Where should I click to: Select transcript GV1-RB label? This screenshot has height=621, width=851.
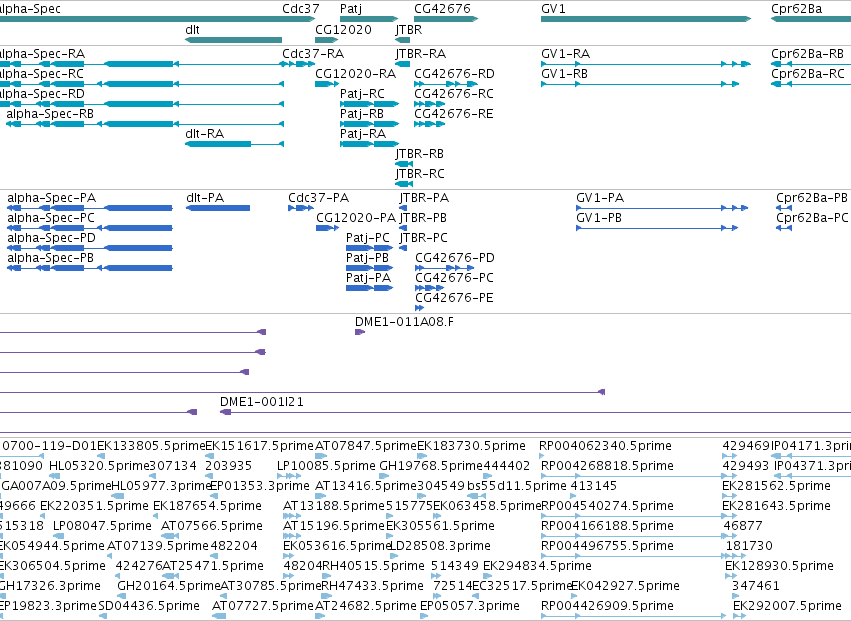point(564,73)
